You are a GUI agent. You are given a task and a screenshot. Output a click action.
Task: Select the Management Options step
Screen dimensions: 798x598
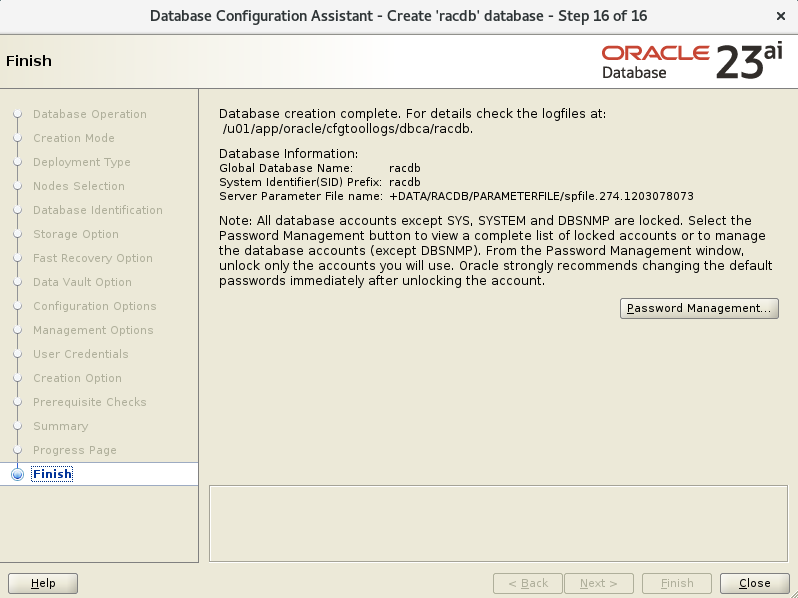pyautogui.click(x=93, y=330)
